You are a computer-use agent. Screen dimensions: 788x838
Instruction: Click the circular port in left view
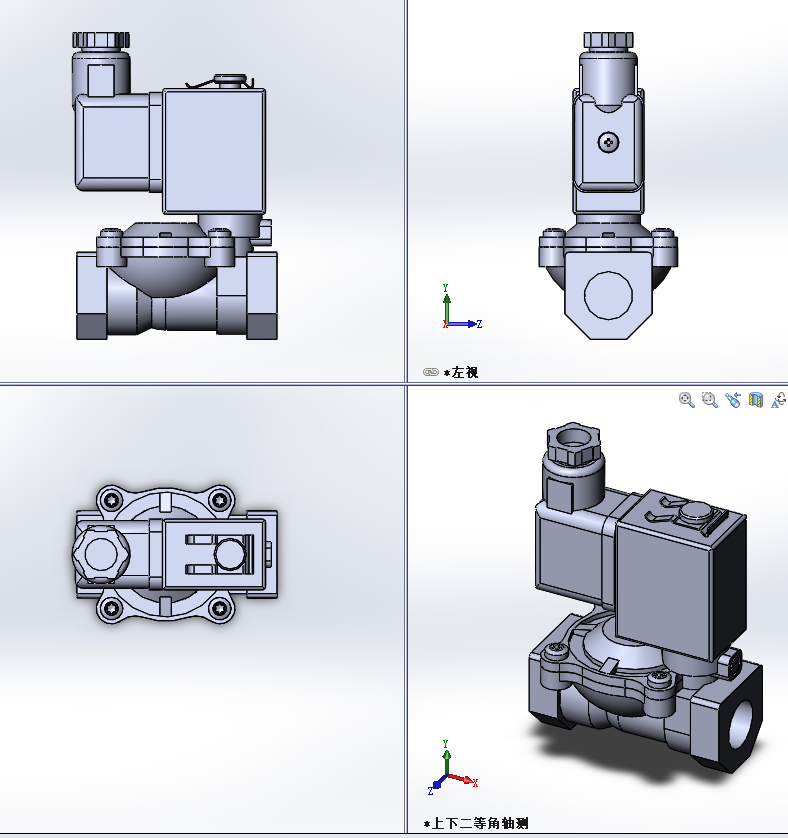click(608, 295)
